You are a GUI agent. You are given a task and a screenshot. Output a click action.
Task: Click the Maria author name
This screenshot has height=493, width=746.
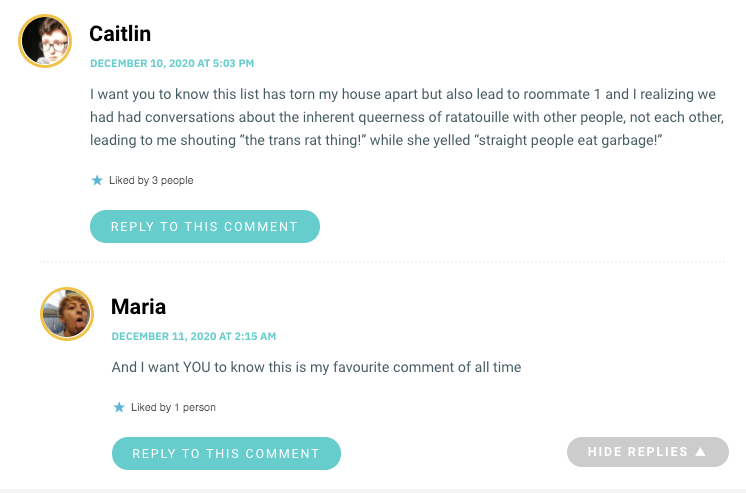138,307
